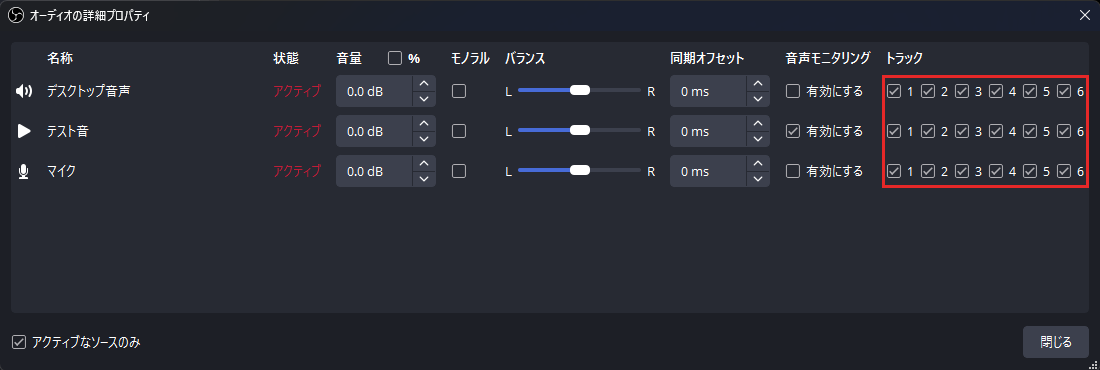Uncheck track 1 for マイク
The width and height of the screenshot is (1100, 370).
point(894,171)
